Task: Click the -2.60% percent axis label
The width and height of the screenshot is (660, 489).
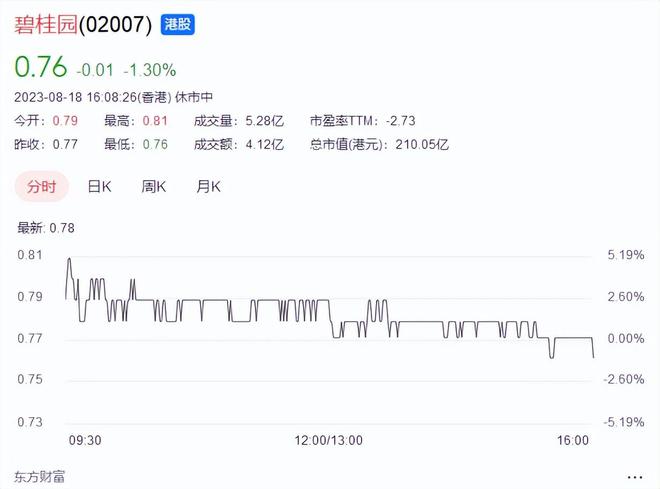Action: tap(623, 379)
